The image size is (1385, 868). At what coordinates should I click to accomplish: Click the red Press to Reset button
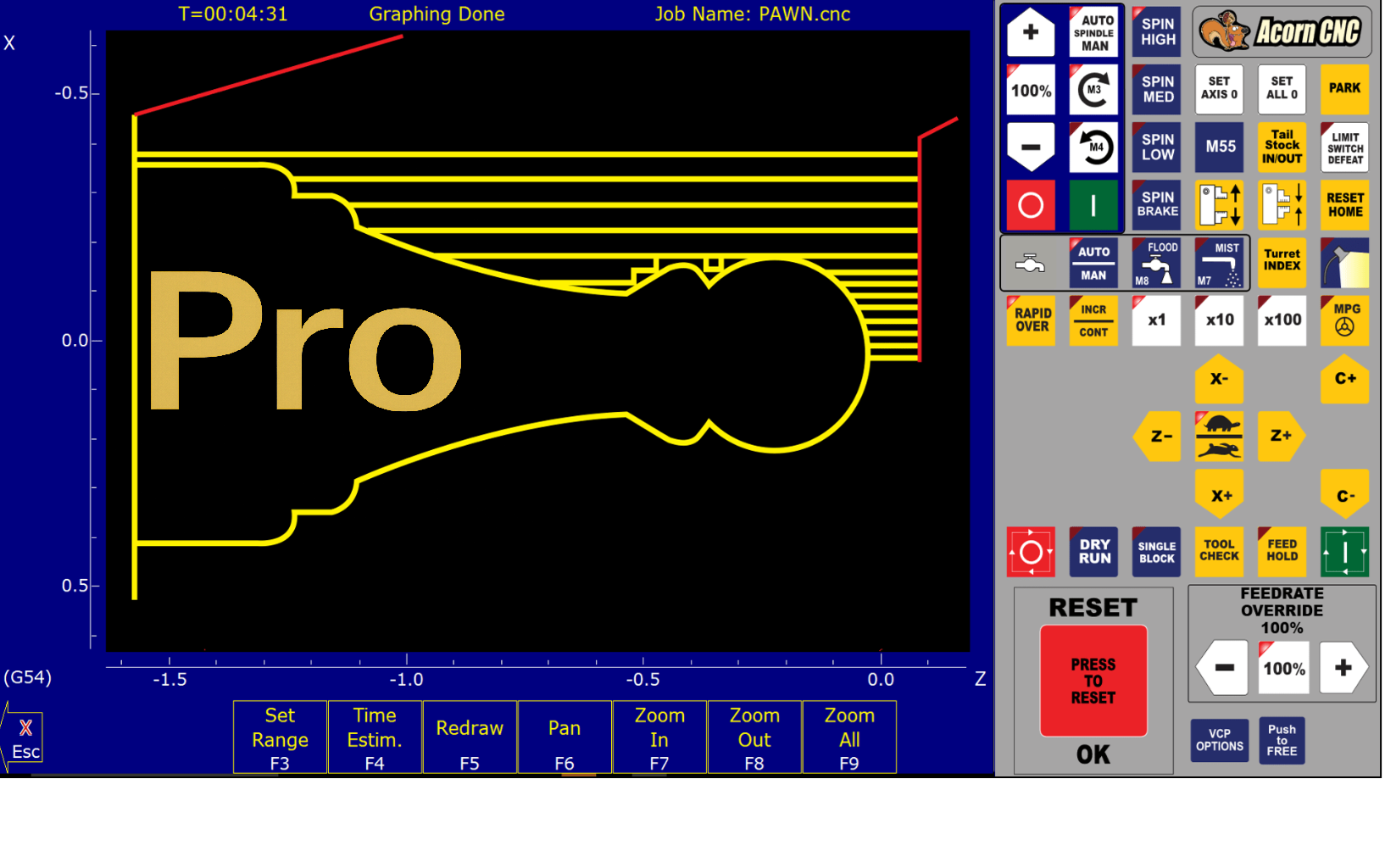(1093, 681)
